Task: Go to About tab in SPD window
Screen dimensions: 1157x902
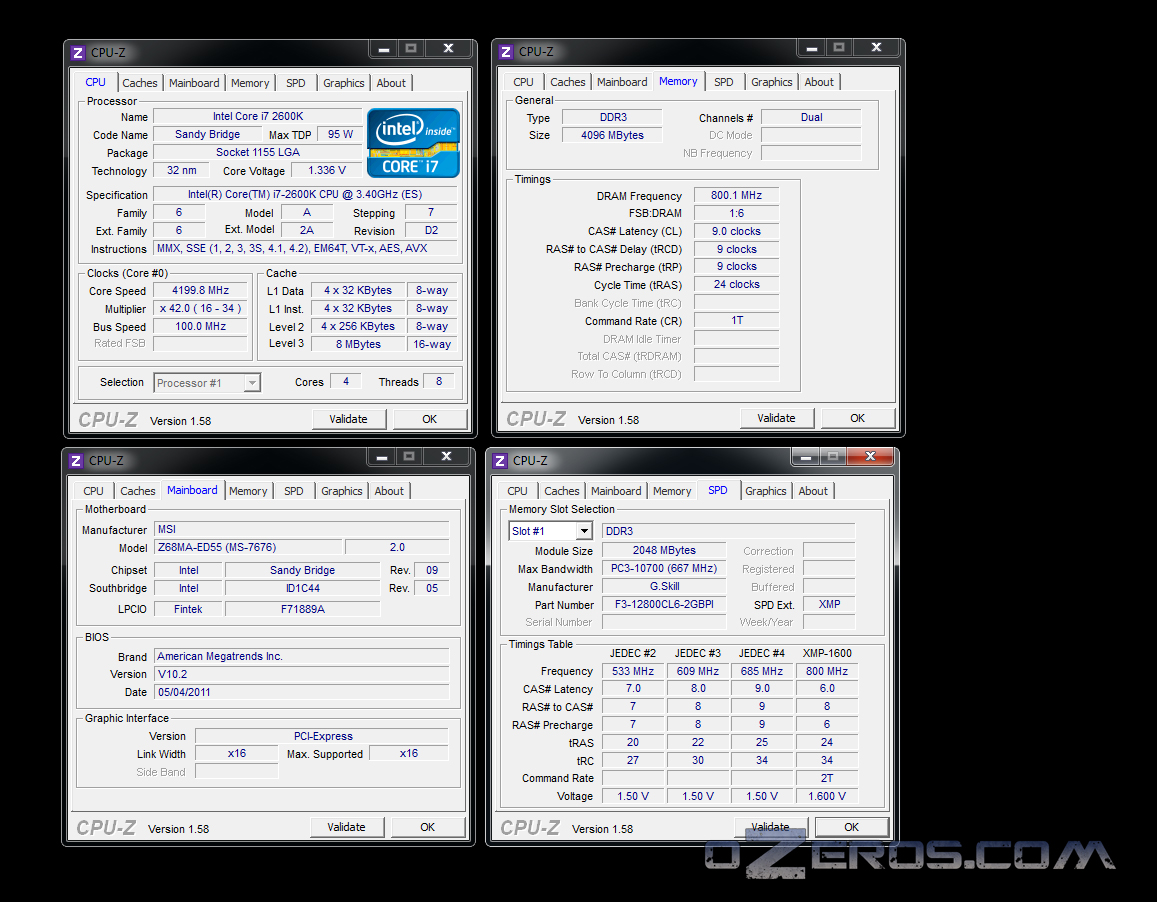Action: pyautogui.click(x=813, y=491)
